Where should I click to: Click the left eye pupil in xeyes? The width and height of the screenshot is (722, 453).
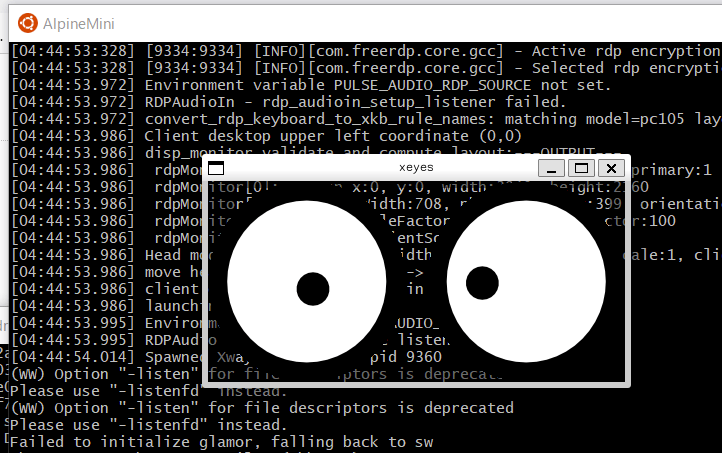click(x=313, y=289)
